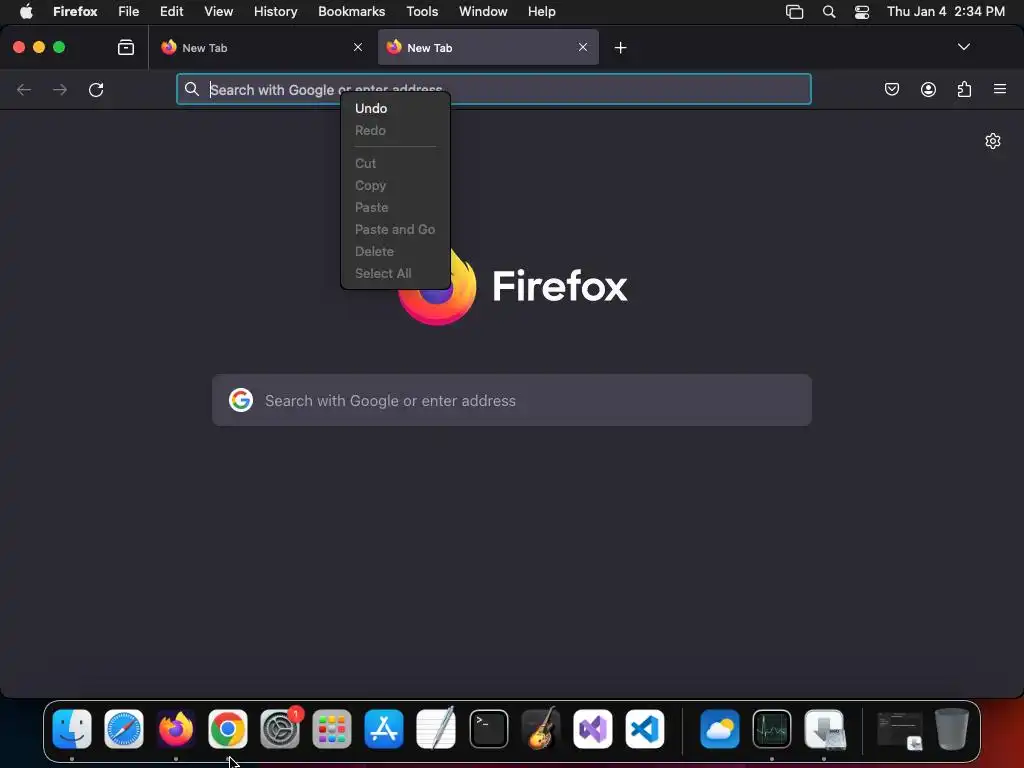Open the File menu

click(129, 12)
